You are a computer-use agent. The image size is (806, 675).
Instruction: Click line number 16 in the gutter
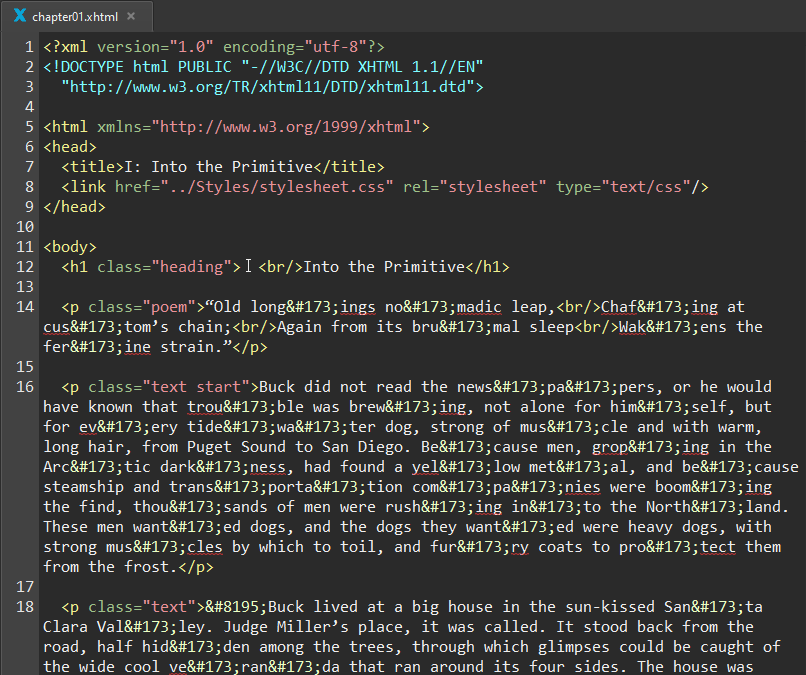[25, 387]
